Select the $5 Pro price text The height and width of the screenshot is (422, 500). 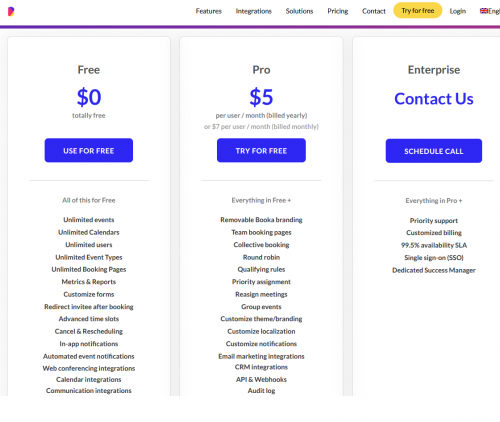coord(261,97)
